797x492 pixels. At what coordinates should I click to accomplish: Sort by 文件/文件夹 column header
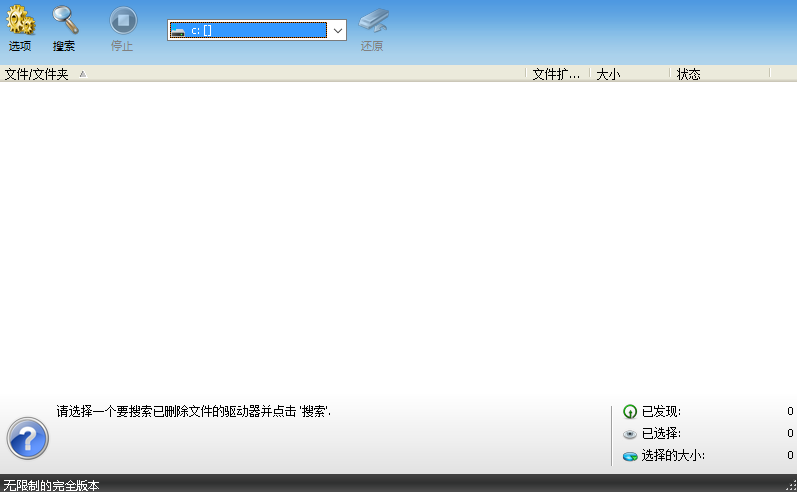click(x=262, y=74)
